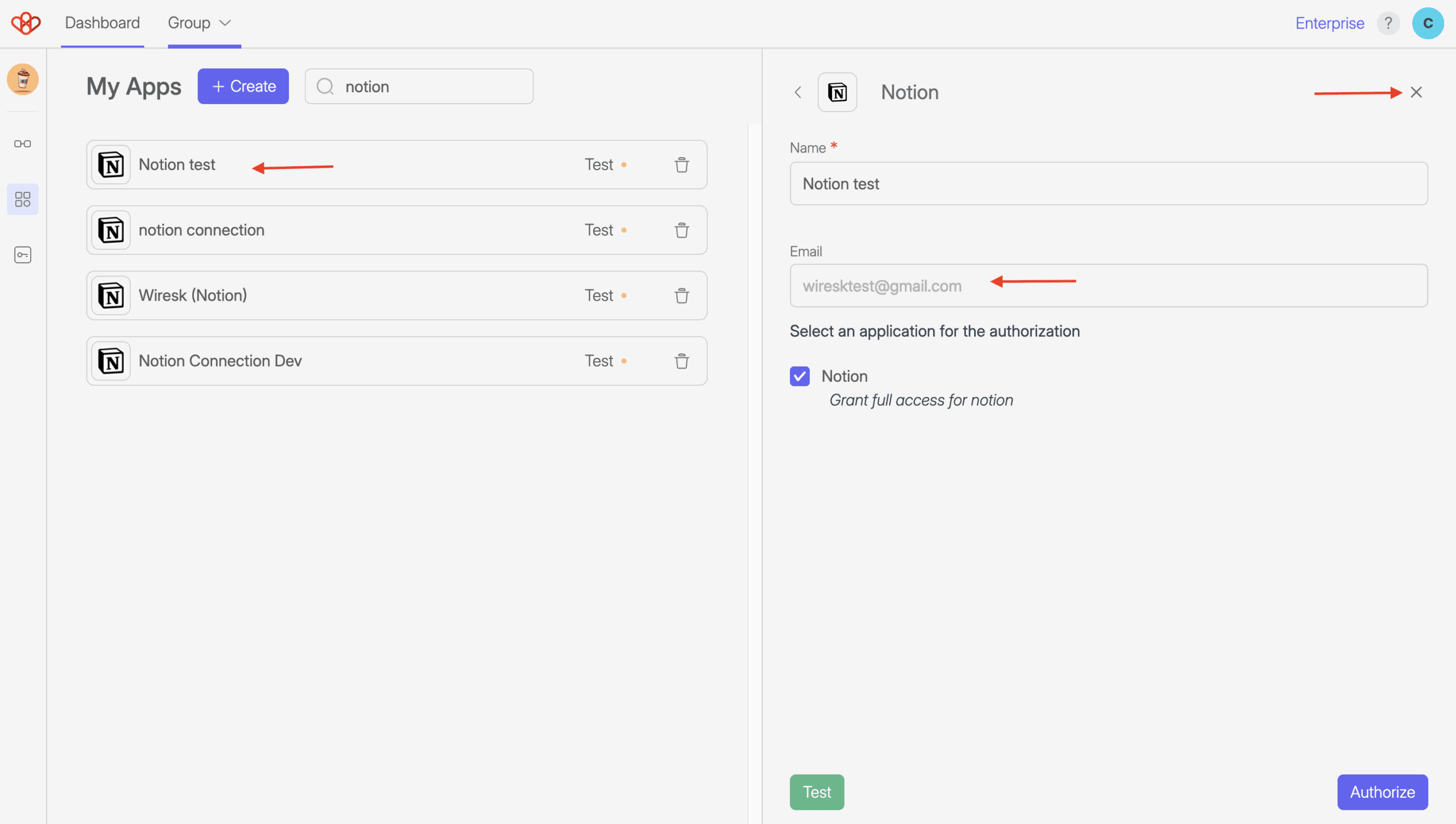Click the green Test button

(x=817, y=792)
